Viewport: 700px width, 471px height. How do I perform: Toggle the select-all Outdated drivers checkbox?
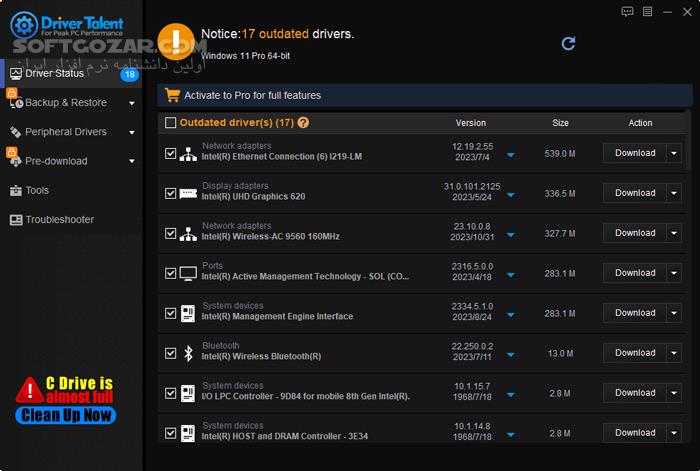point(171,122)
